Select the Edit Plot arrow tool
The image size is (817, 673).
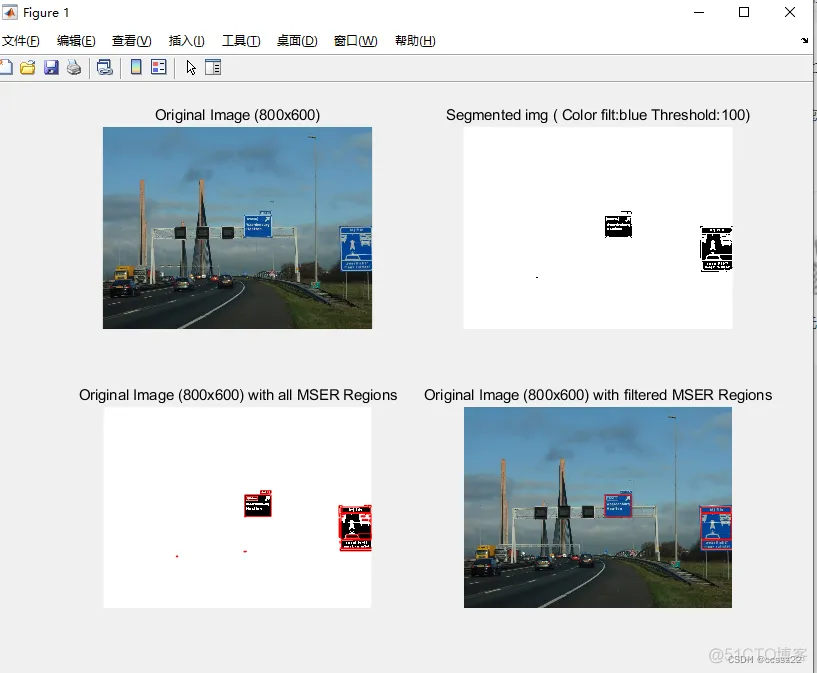pos(191,67)
